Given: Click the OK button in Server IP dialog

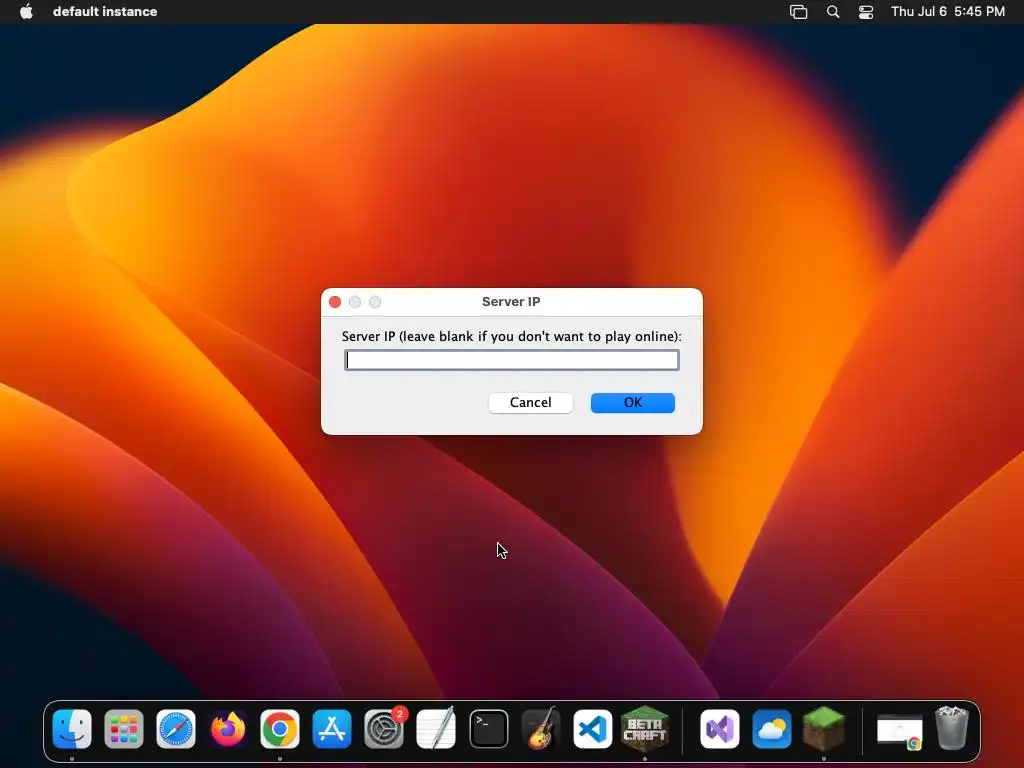Looking at the screenshot, I should tap(632, 402).
